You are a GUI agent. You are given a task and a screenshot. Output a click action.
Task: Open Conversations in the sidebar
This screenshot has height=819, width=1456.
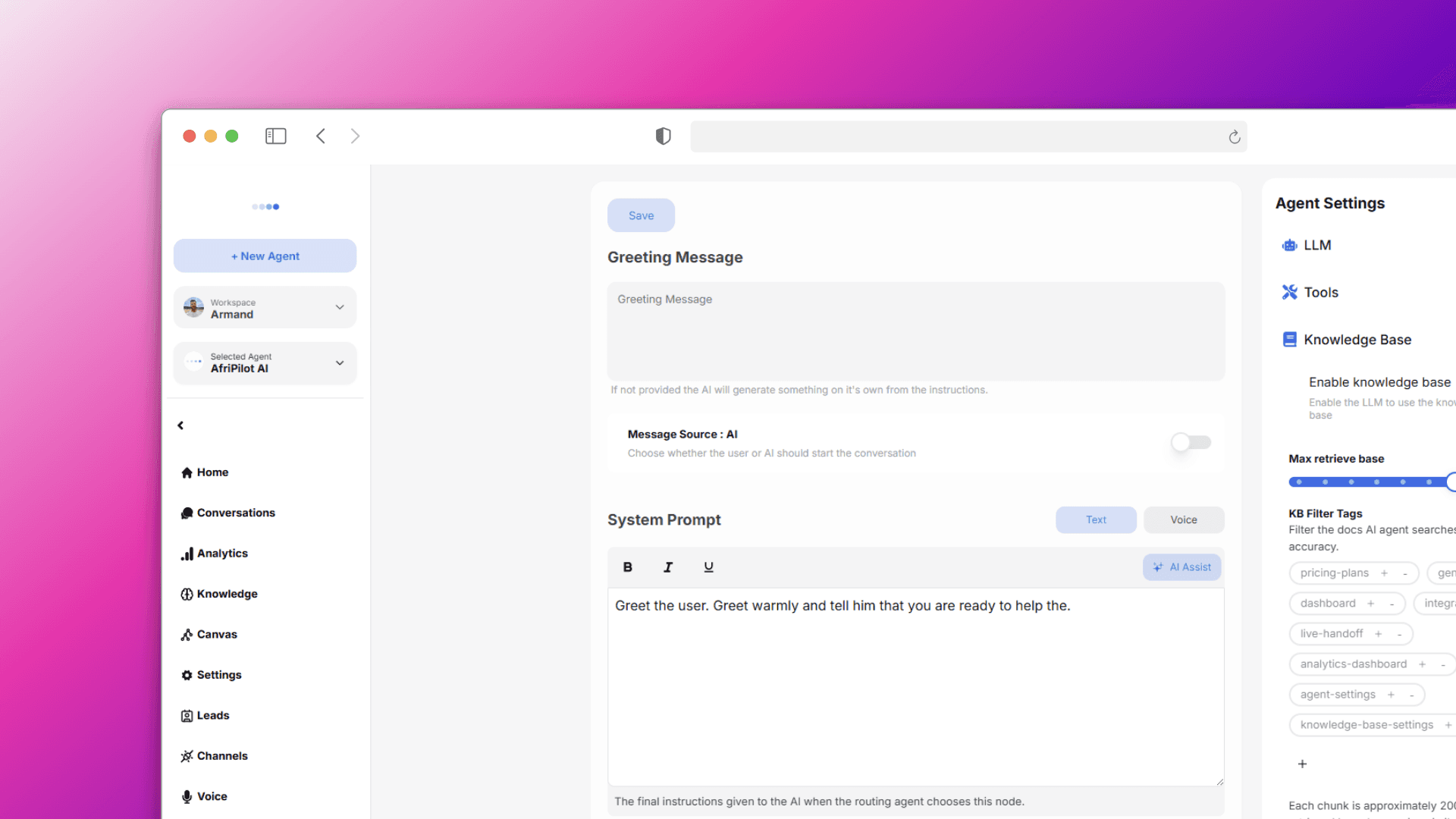[x=235, y=513]
